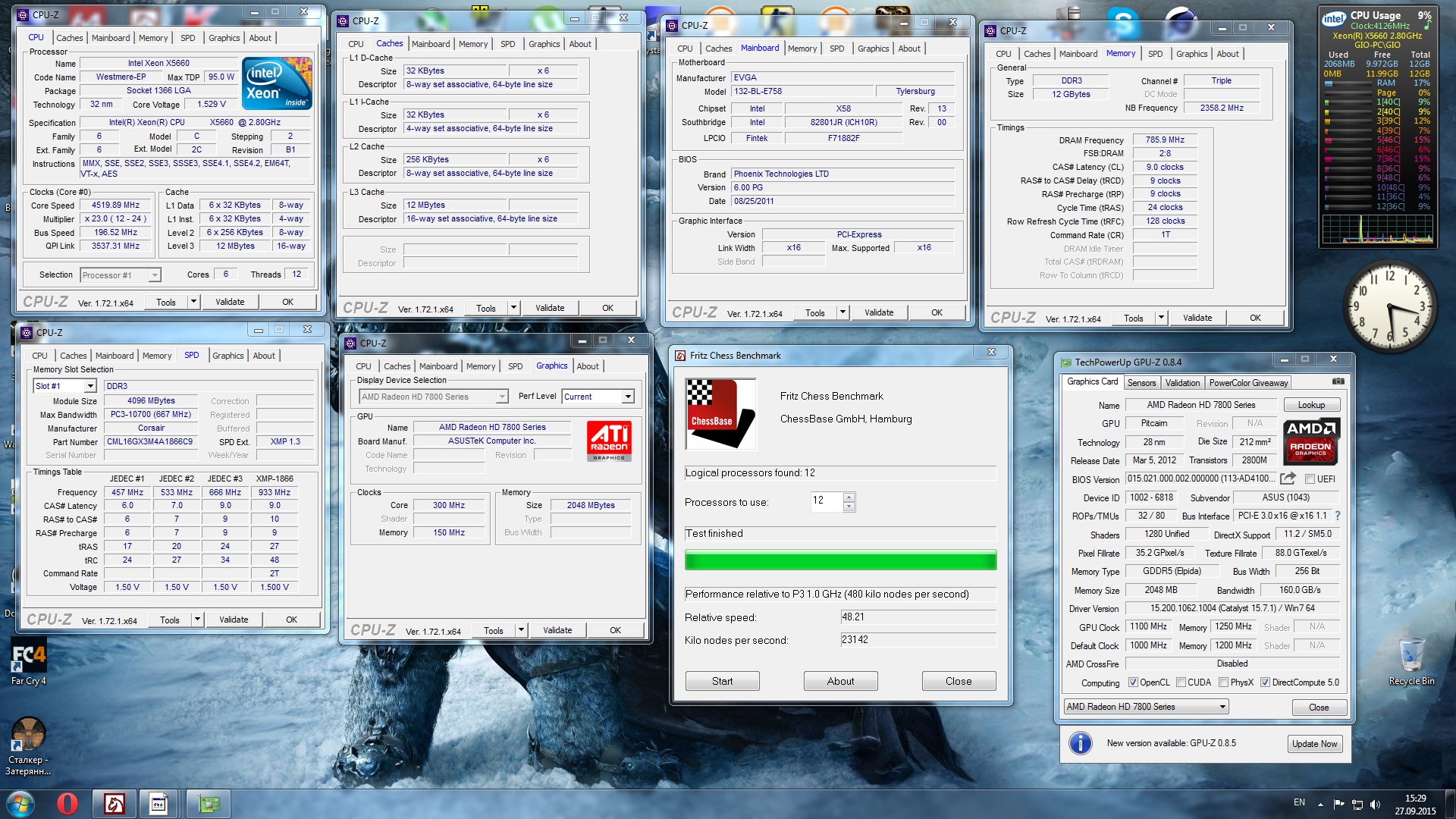Image resolution: width=1456 pixels, height=819 pixels.
Task: Enable the CUDA checkbox
Action: (1181, 682)
